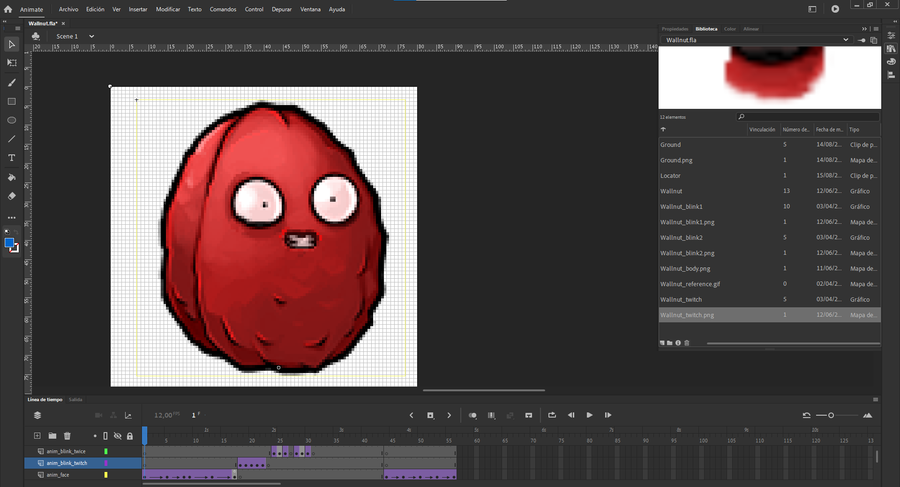Screen dimensions: 900x487
Task: Select the Line tool
Action: (11, 139)
